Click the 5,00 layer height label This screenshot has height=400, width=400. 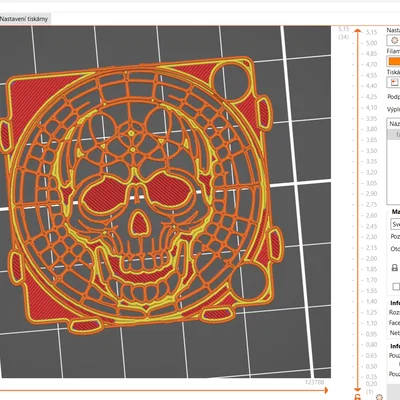click(371, 43)
